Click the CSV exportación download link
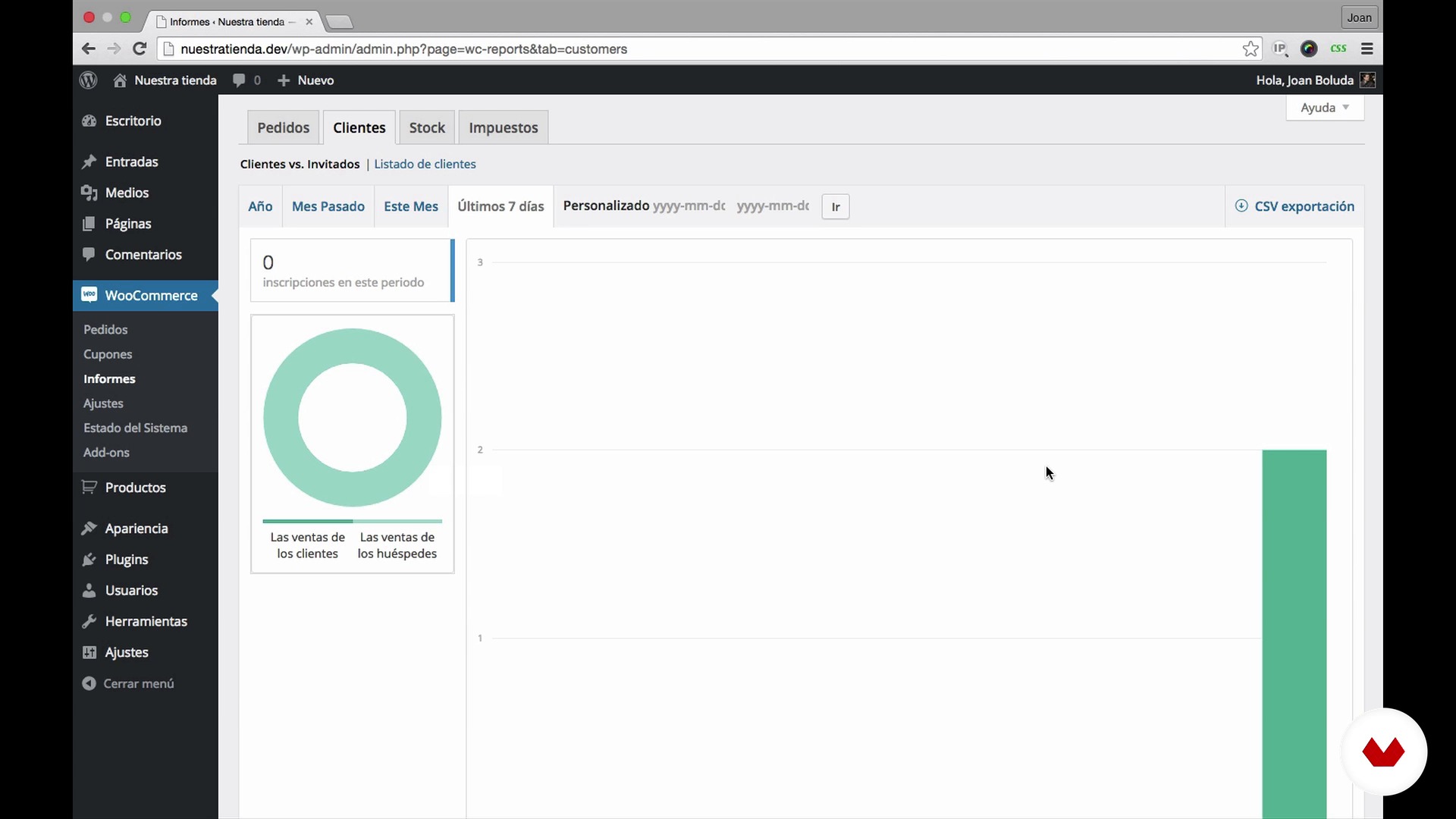The width and height of the screenshot is (1456, 819). 1294,206
